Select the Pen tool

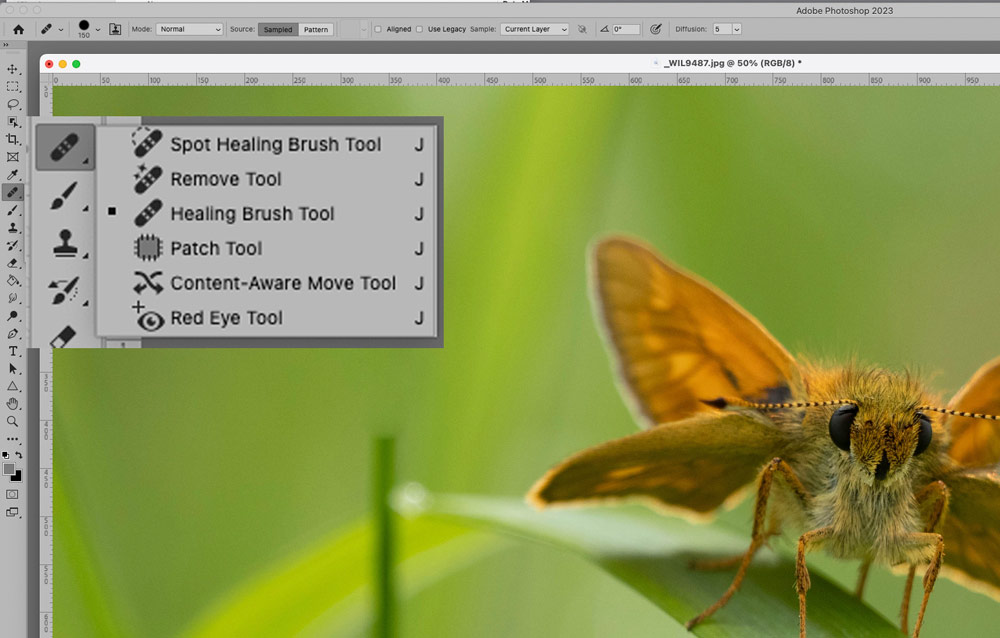pyautogui.click(x=12, y=334)
